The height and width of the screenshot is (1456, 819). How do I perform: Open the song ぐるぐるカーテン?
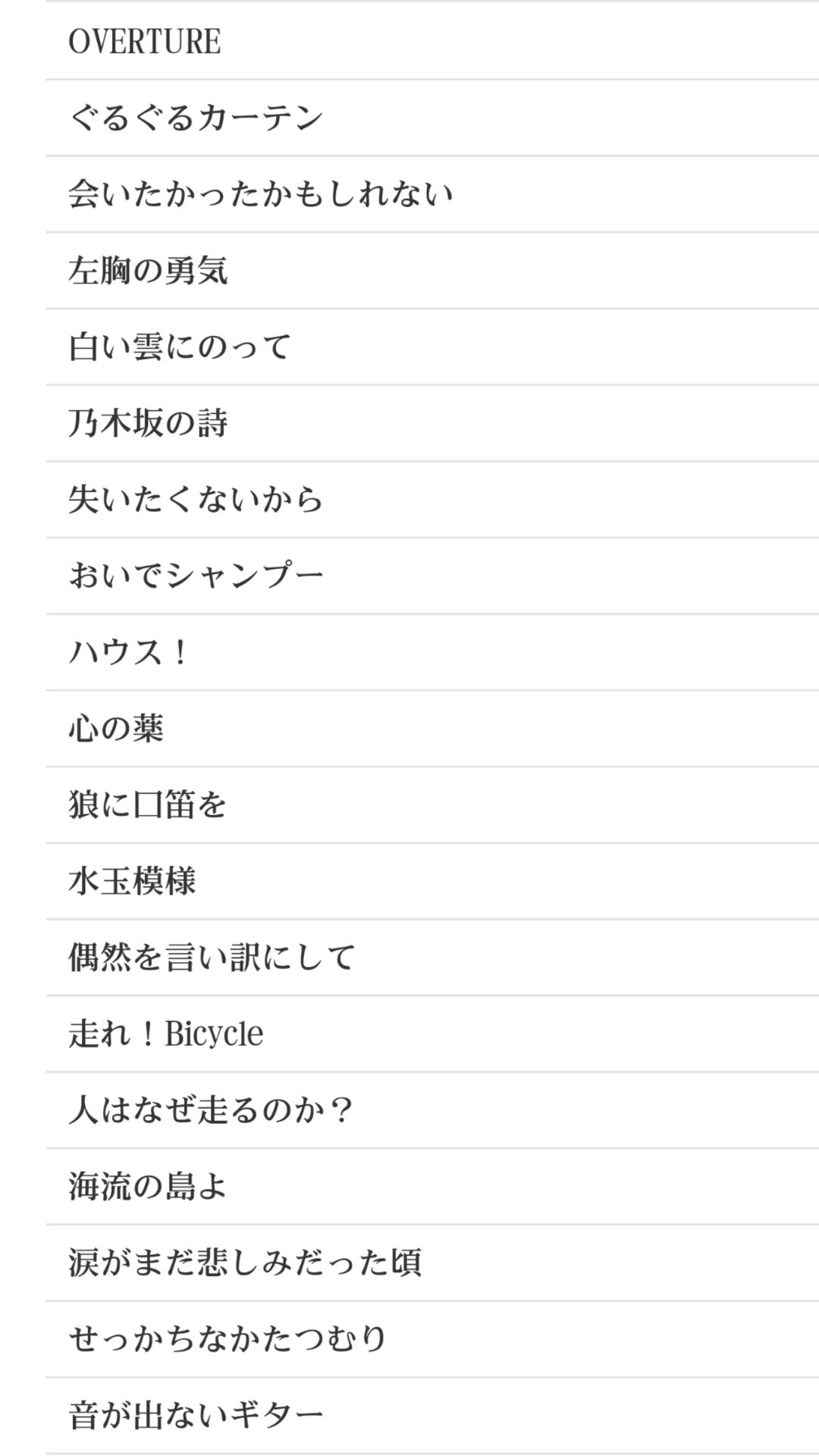(x=196, y=118)
